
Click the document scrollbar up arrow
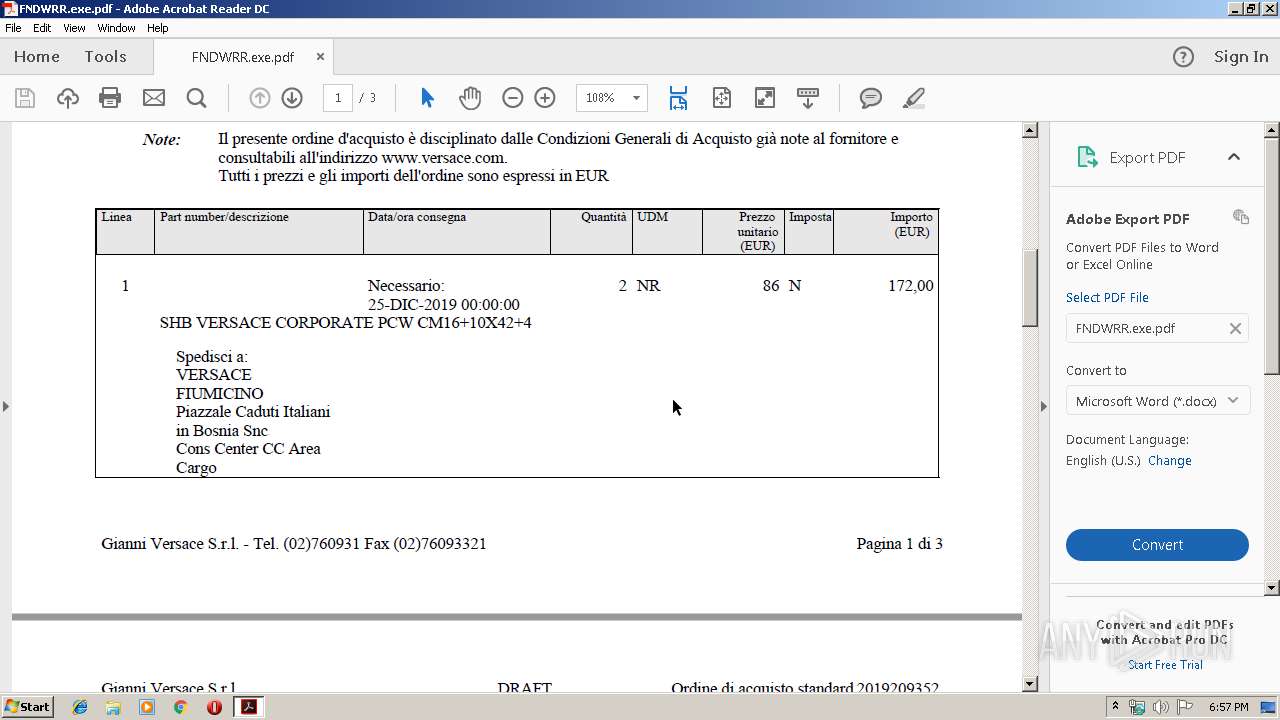[1030, 130]
